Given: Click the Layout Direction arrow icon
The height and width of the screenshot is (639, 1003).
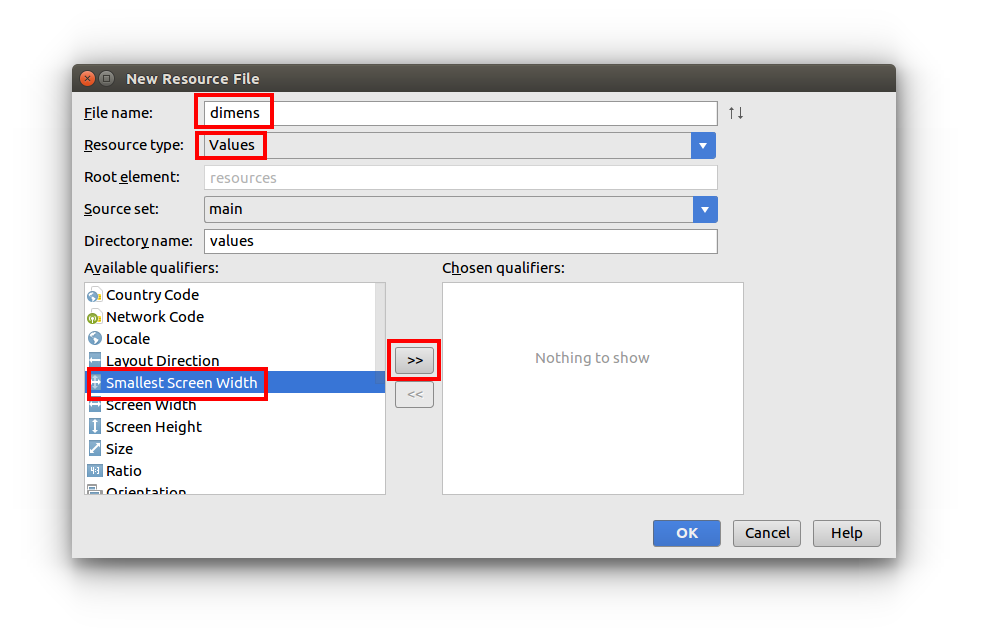Looking at the screenshot, I should 94,361.
